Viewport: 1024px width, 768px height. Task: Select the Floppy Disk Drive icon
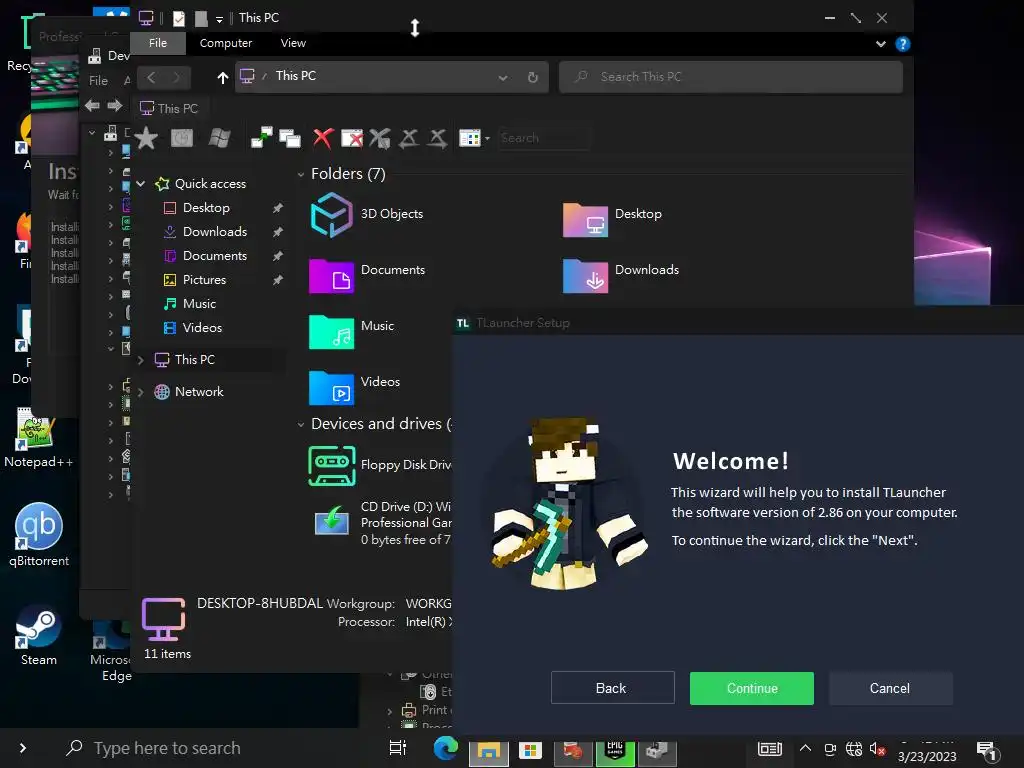click(x=332, y=466)
